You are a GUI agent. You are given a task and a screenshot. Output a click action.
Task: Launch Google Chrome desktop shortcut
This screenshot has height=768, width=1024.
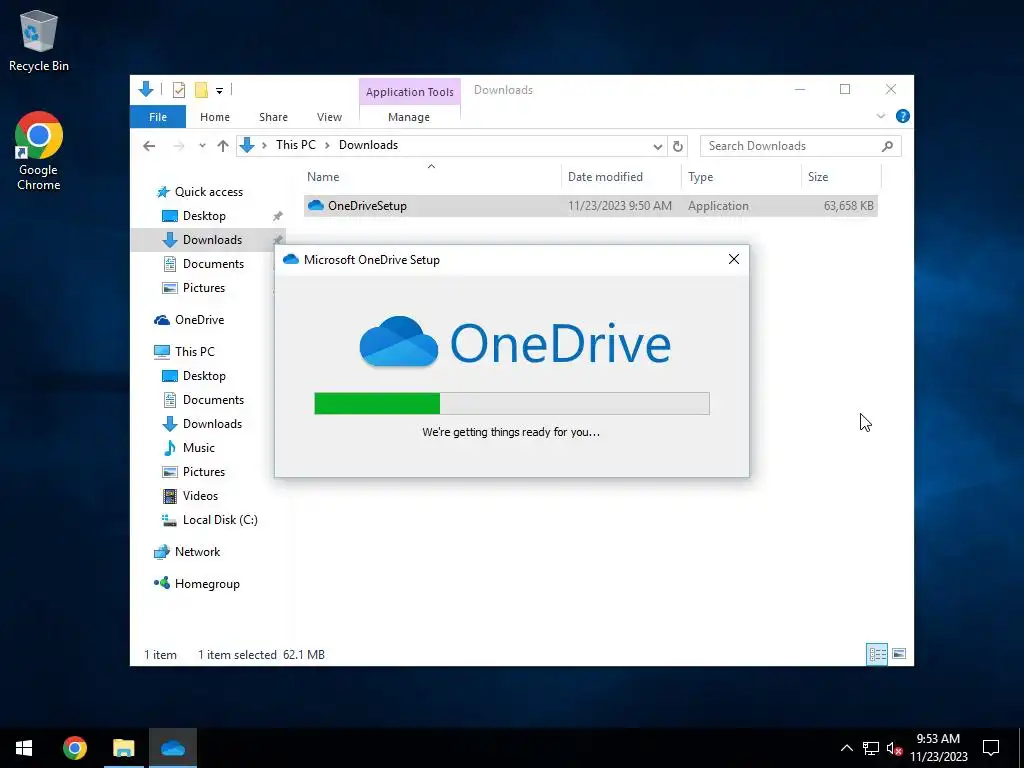(39, 152)
